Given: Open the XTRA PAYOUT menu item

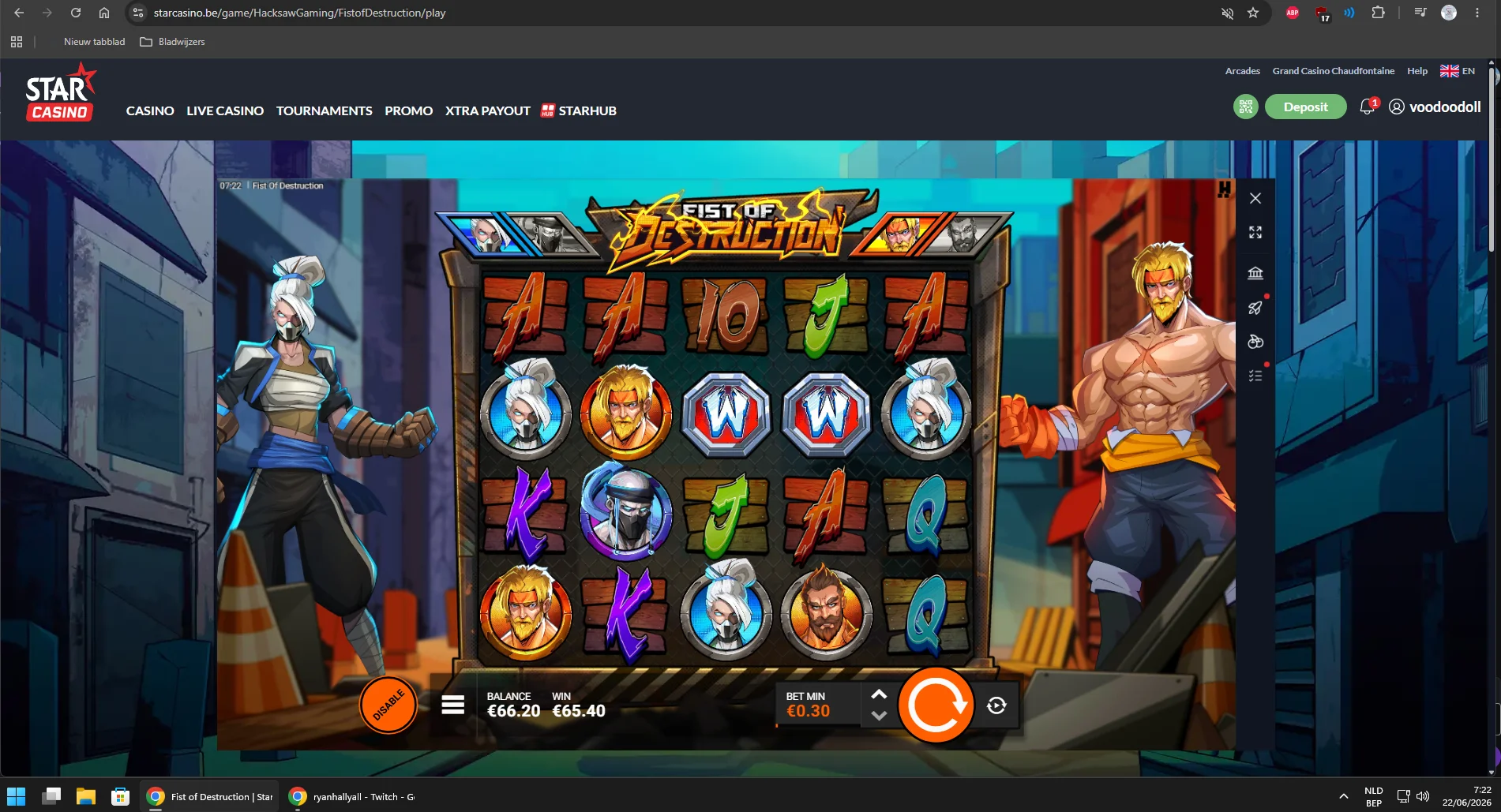Looking at the screenshot, I should [x=488, y=110].
